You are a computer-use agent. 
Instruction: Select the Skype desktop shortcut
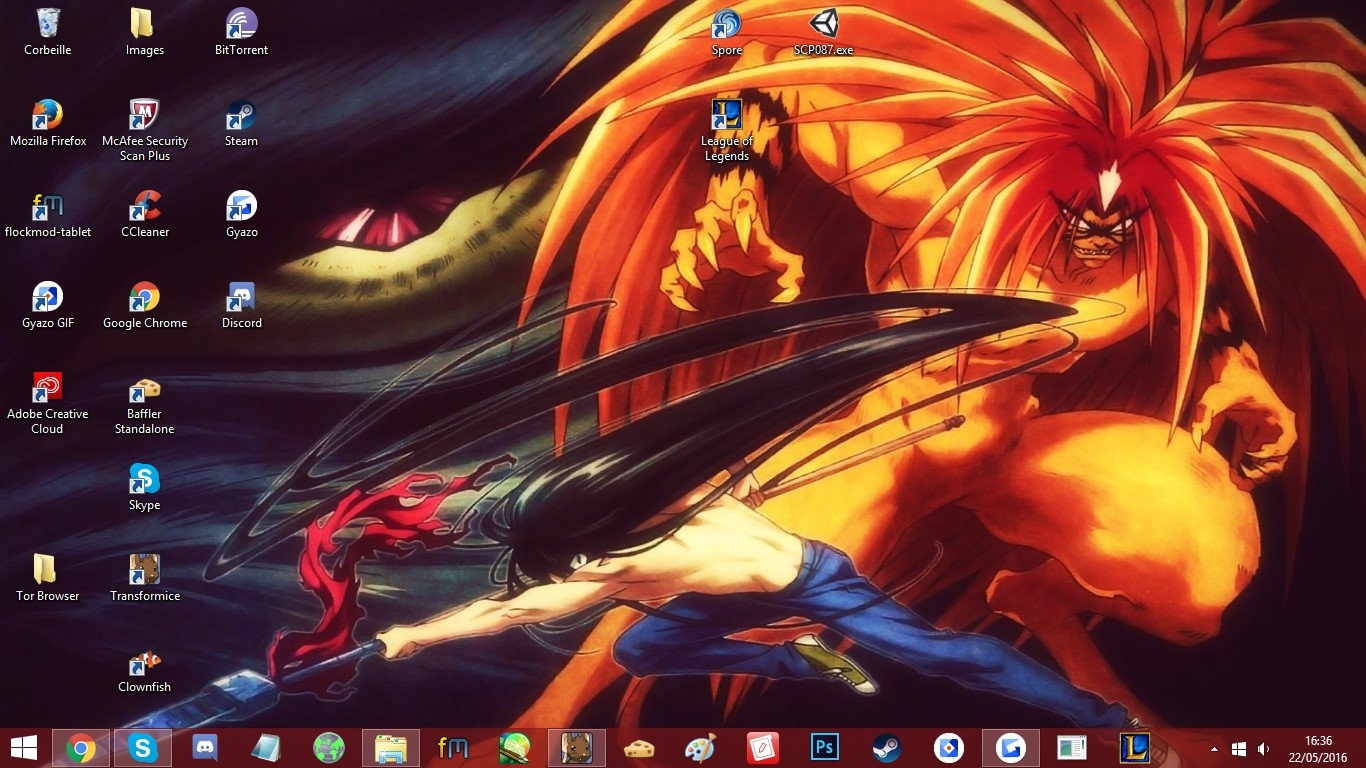(x=145, y=487)
